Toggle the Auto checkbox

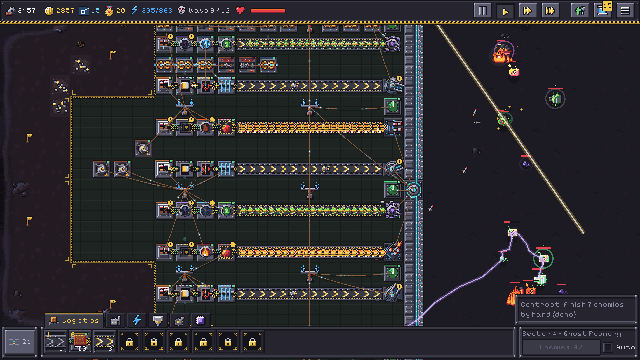[x=608, y=347]
